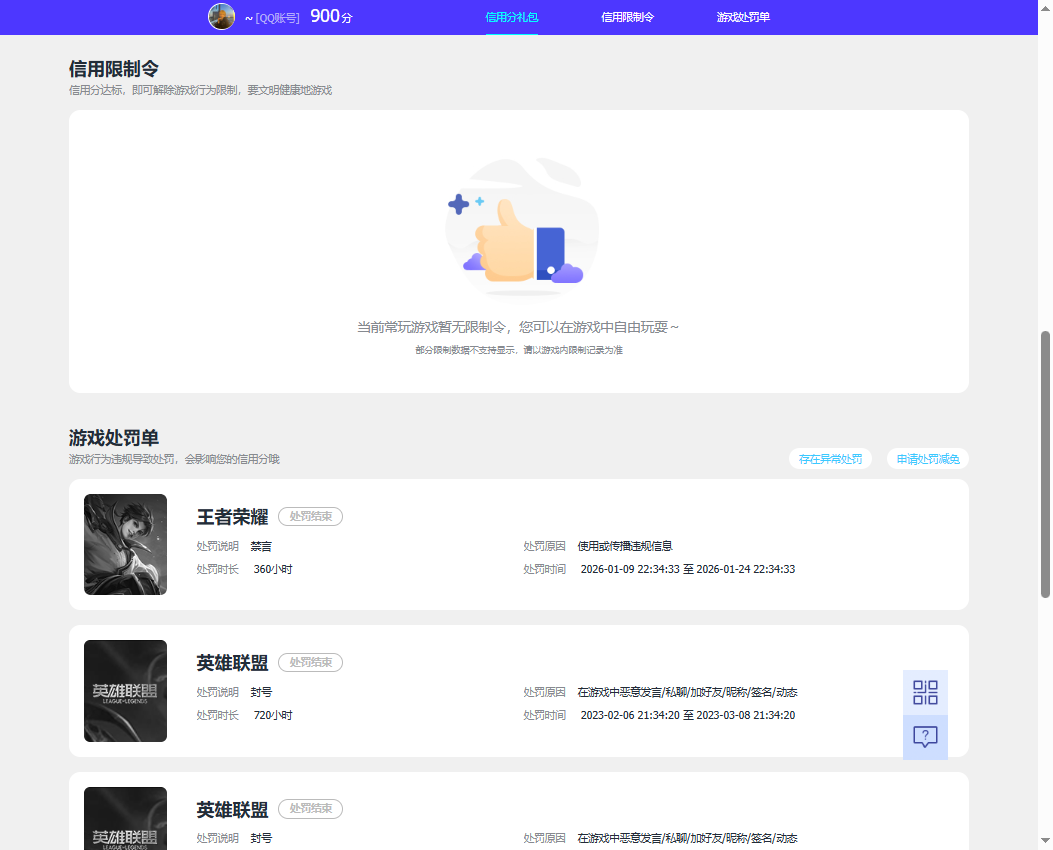Click the 处罚结束 badge beside 王者荣耀

tap(310, 516)
